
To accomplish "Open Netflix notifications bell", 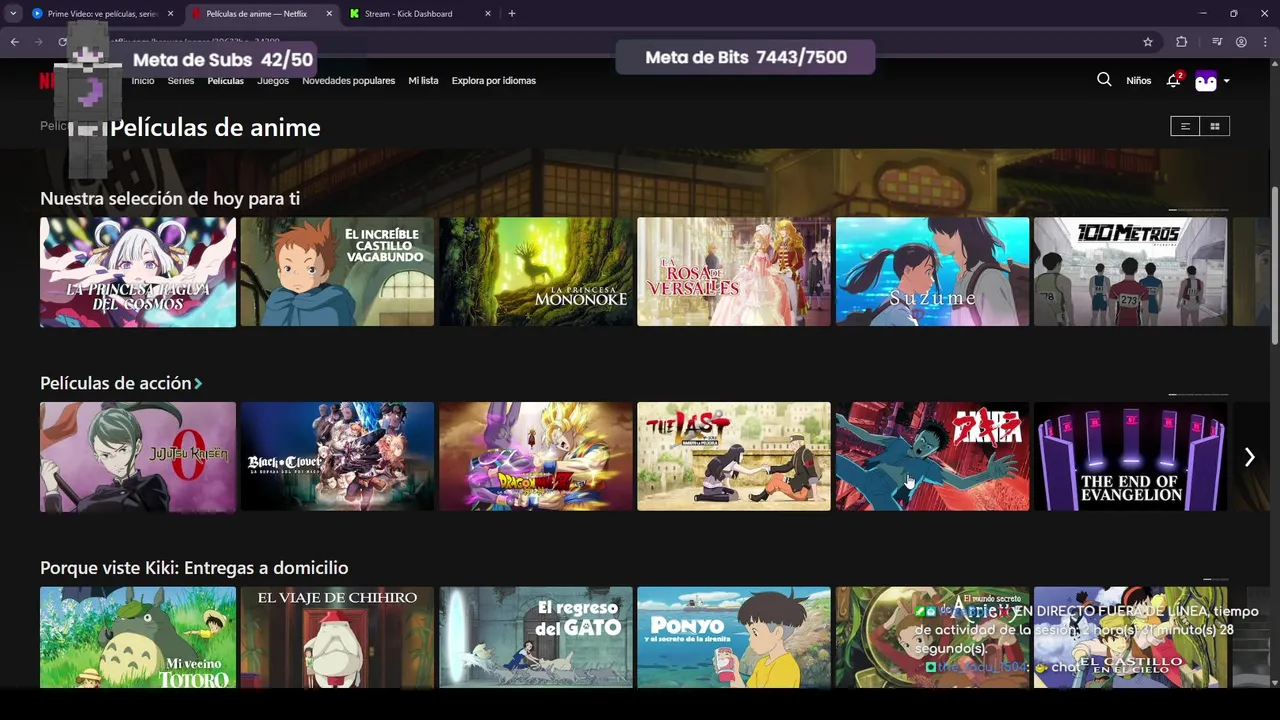I will [1174, 80].
